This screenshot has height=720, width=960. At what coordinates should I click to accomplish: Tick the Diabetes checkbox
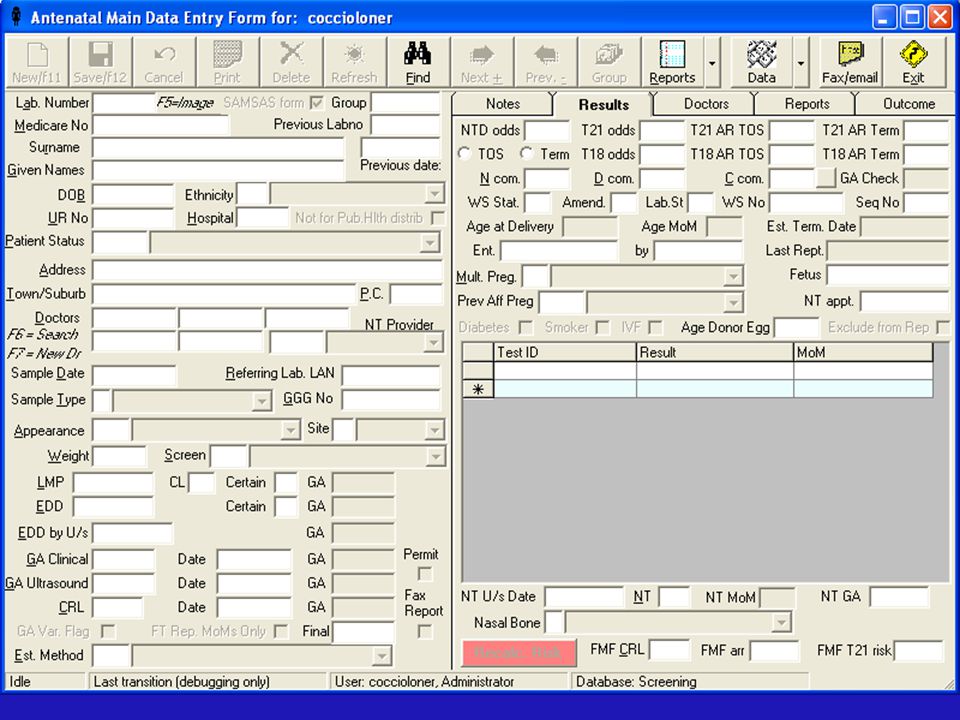[x=525, y=328]
